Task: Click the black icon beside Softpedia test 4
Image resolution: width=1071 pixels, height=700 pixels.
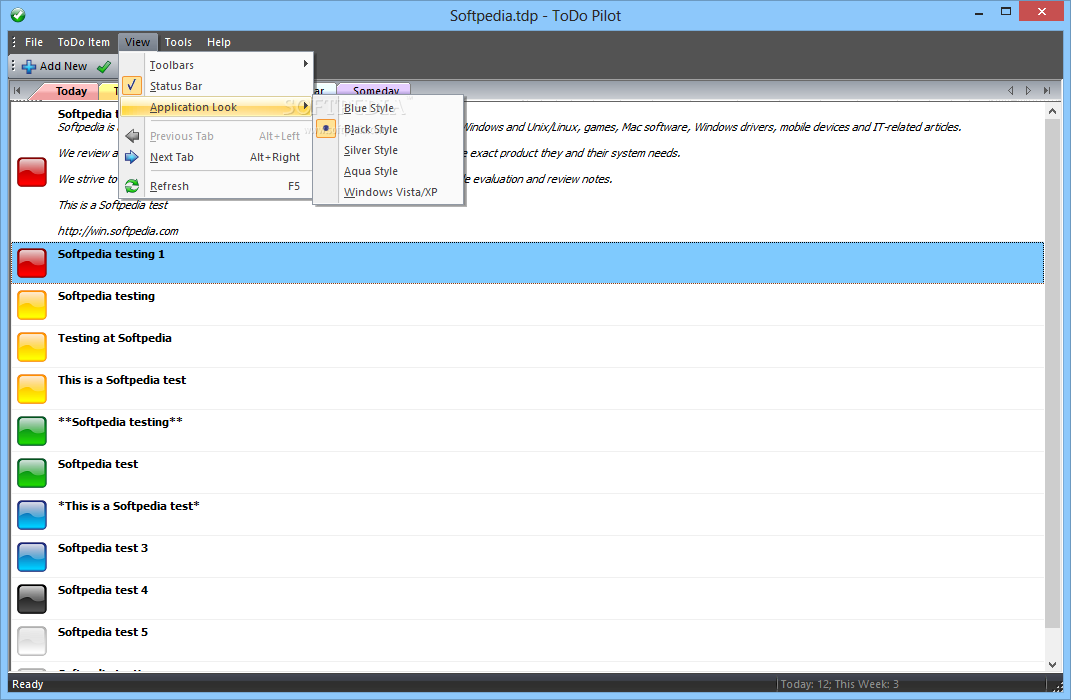Action: click(32, 599)
